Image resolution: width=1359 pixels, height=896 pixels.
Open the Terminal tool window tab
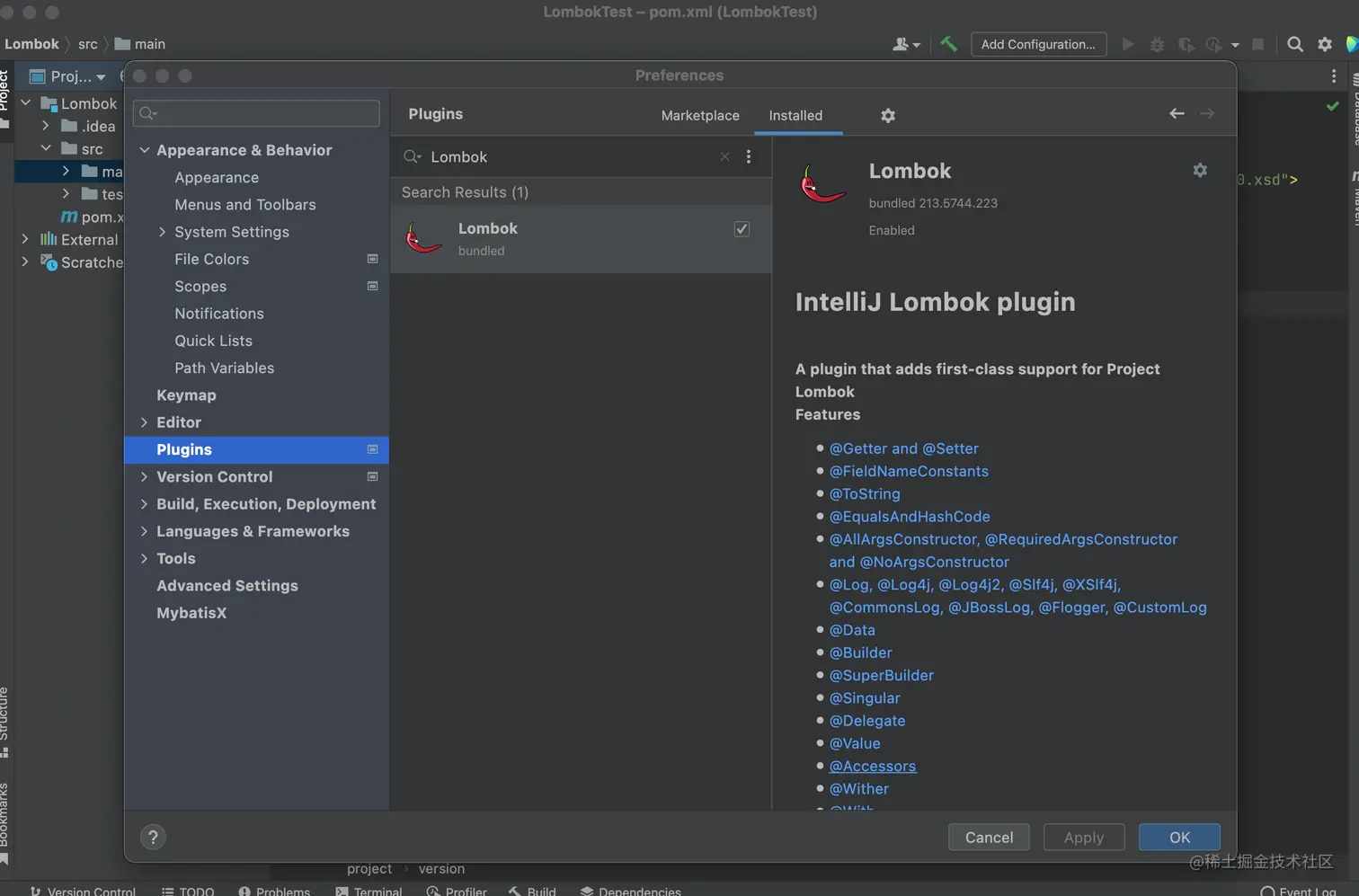[369, 891]
